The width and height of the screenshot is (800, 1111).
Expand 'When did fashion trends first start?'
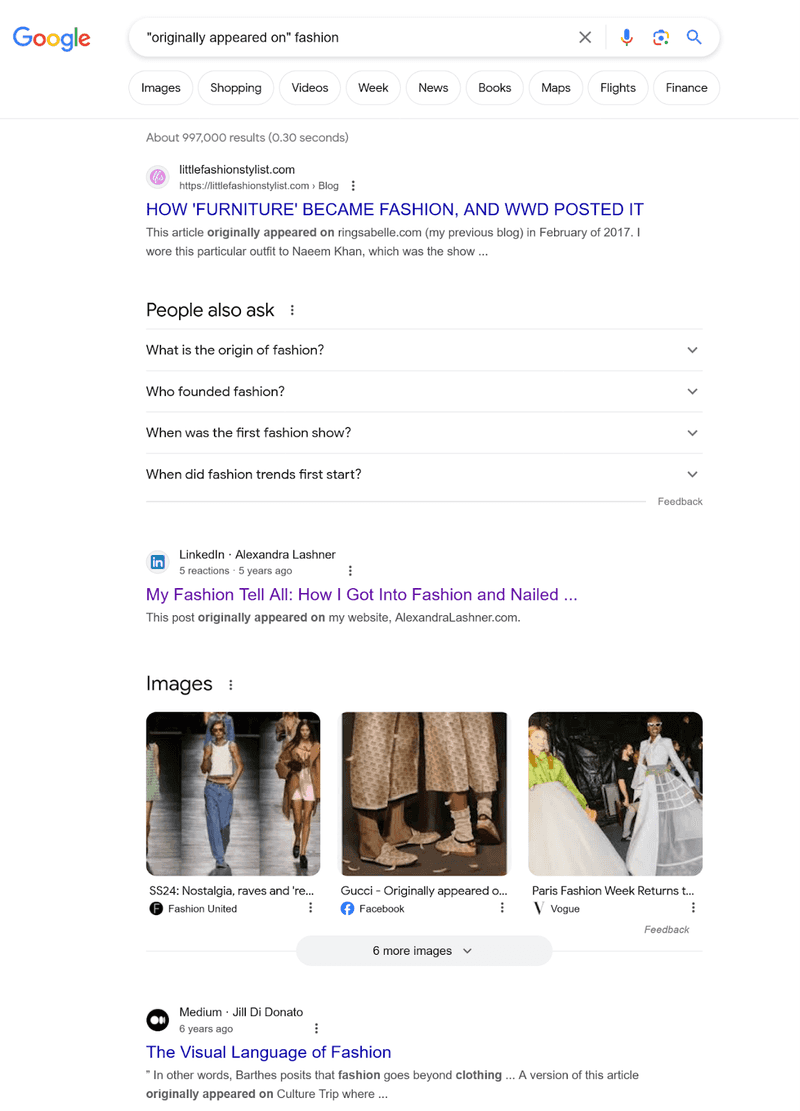pos(424,475)
